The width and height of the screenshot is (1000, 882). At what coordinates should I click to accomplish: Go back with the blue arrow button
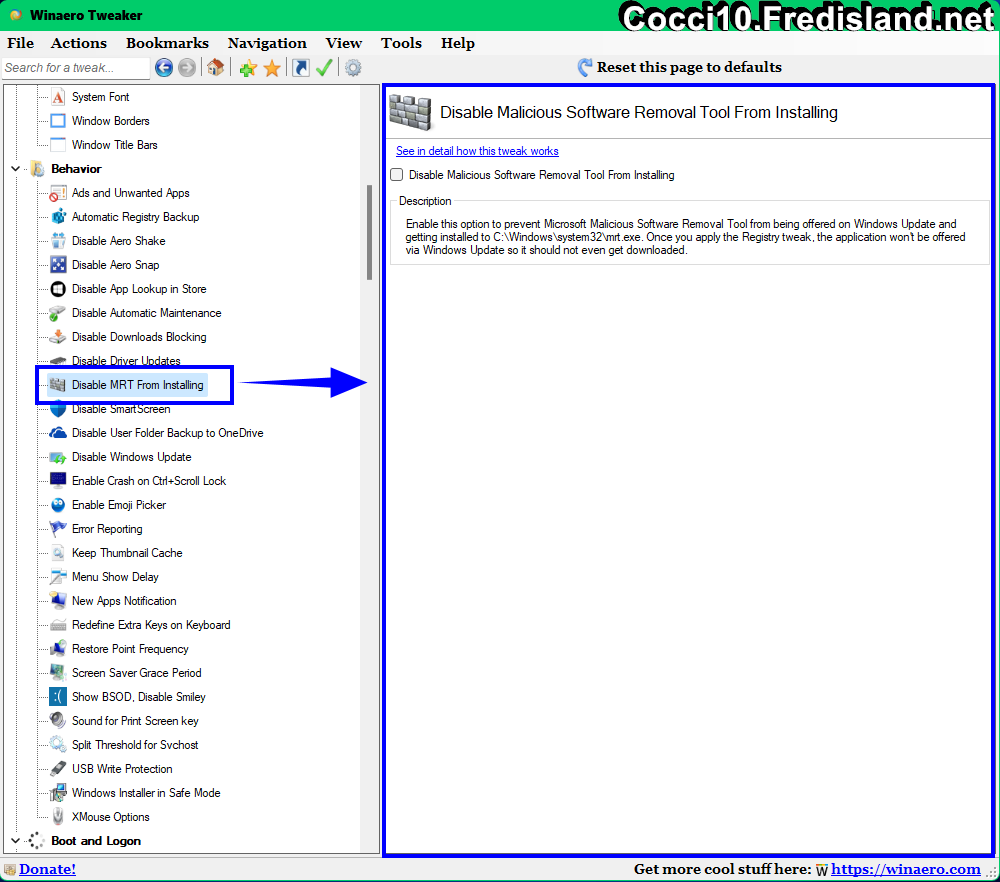tap(164, 68)
